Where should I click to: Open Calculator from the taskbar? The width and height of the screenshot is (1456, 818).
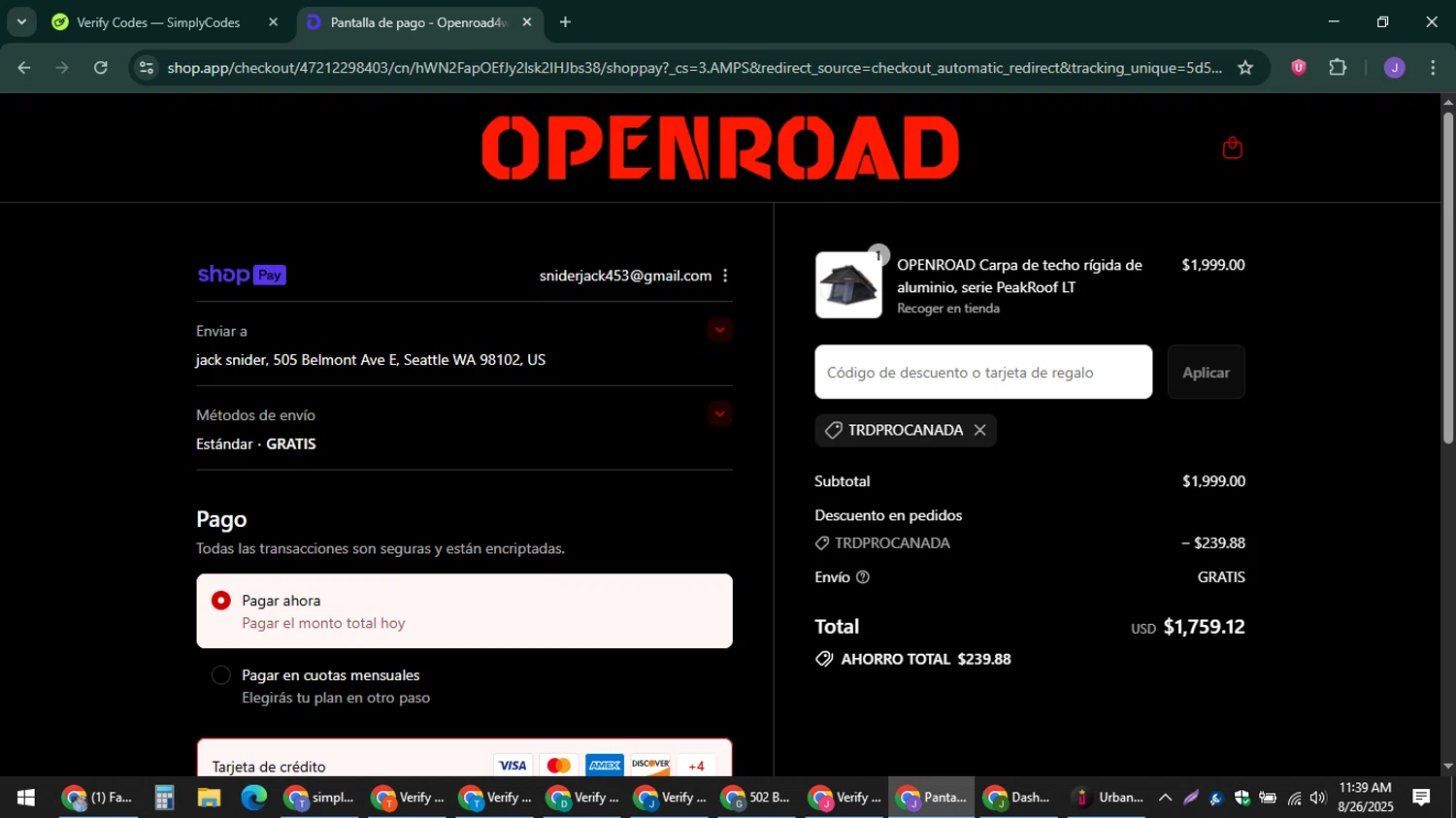coord(164,798)
